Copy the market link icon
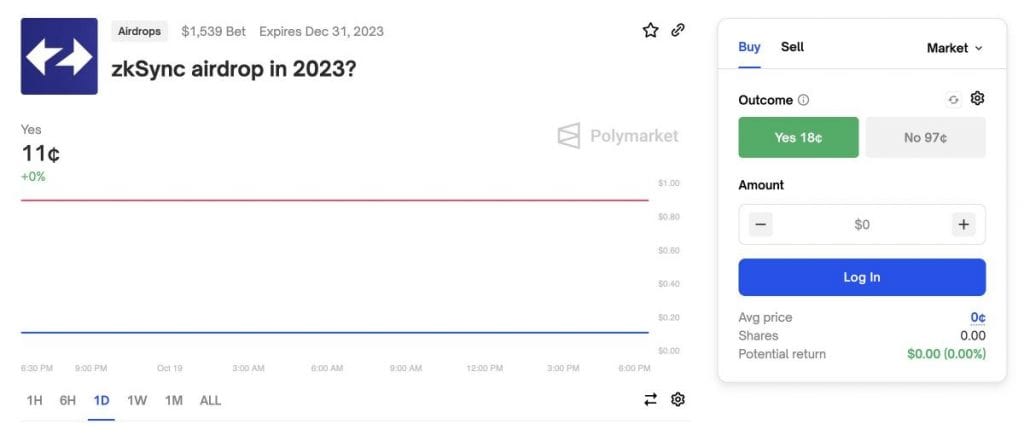The height and width of the screenshot is (436, 1024). click(x=678, y=30)
